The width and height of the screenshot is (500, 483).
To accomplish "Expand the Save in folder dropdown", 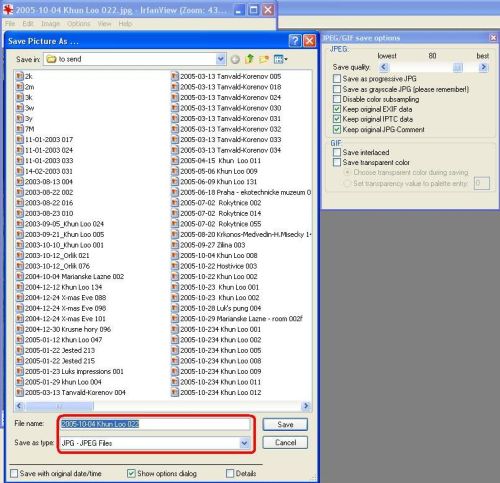I will coord(220,59).
